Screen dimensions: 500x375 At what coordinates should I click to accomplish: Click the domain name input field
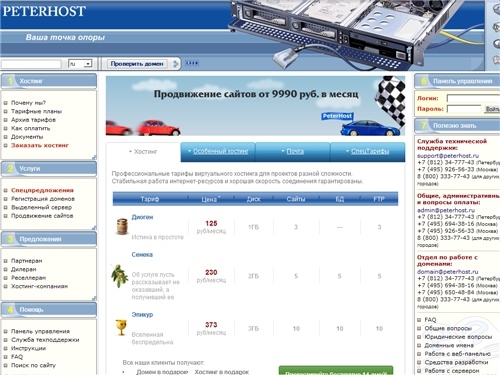point(31,63)
